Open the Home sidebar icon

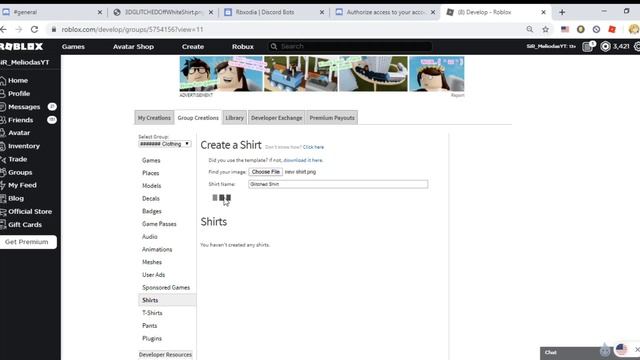point(3,80)
